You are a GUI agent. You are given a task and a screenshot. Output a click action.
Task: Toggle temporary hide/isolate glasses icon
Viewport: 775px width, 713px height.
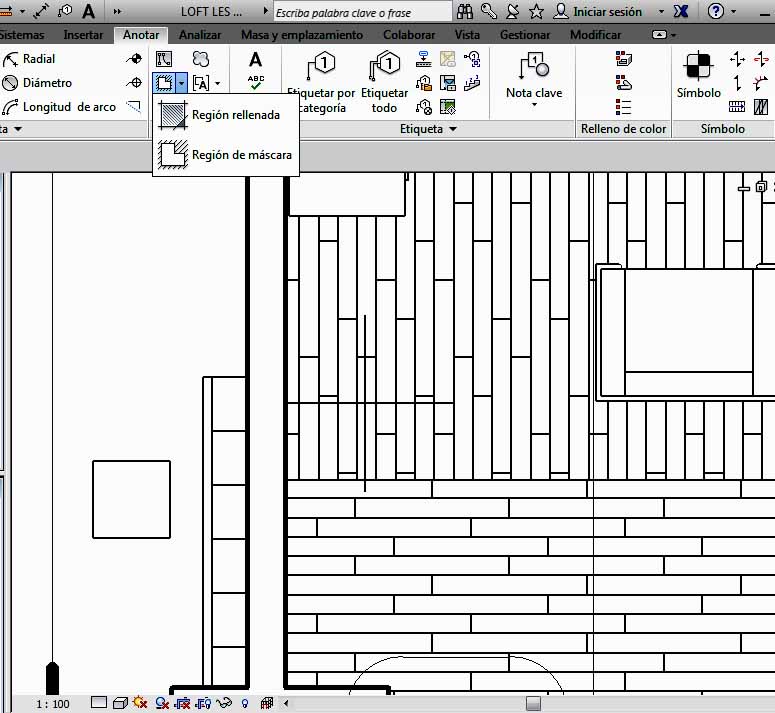224,703
